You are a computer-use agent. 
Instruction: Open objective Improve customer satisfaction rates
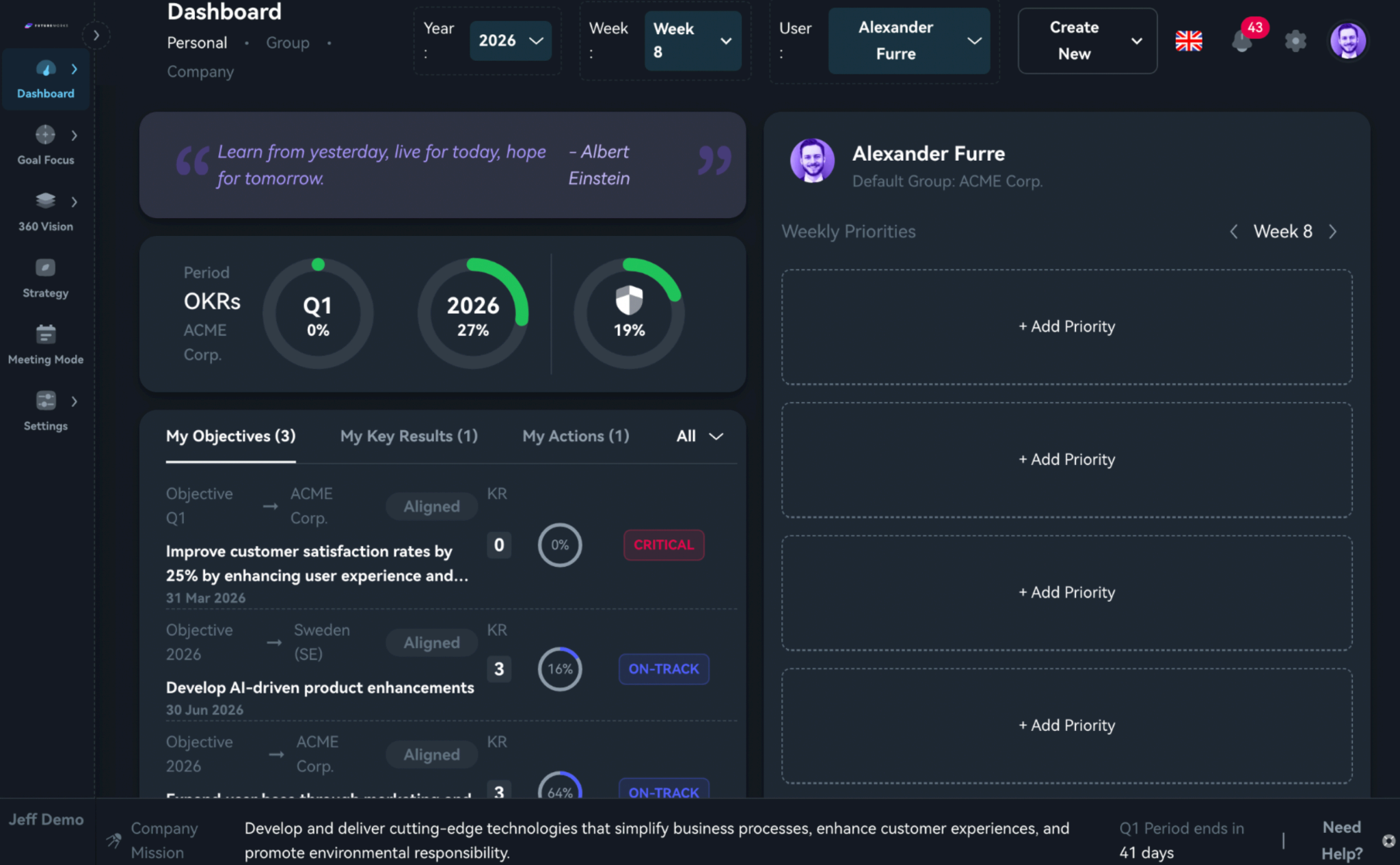point(317,563)
